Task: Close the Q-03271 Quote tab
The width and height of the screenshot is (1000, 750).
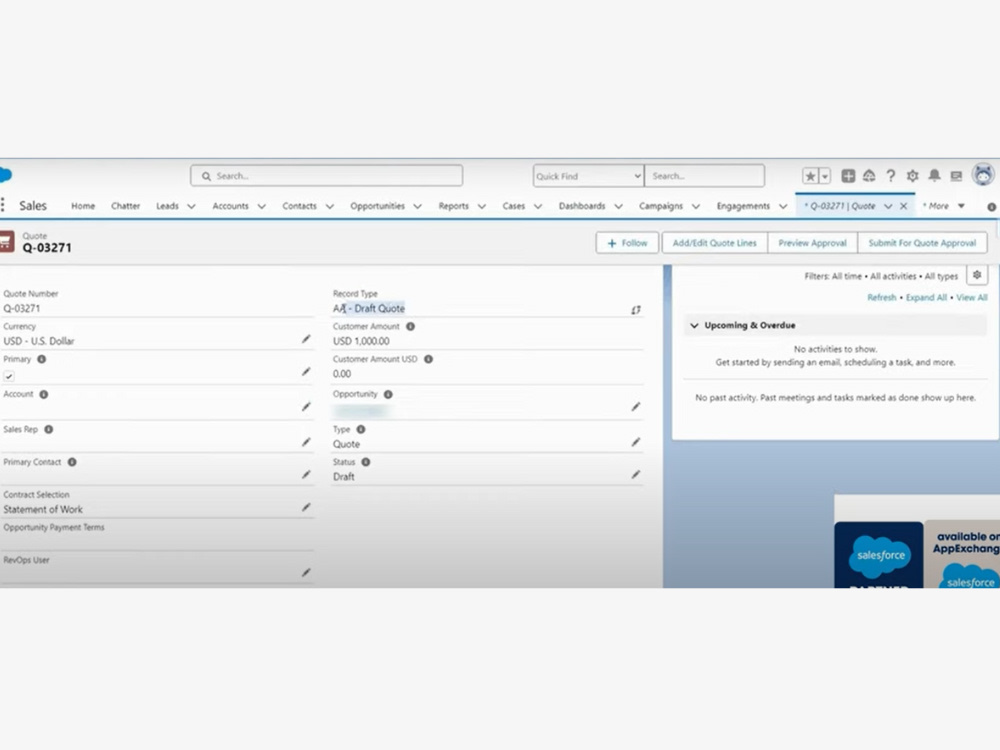Action: [x=904, y=206]
